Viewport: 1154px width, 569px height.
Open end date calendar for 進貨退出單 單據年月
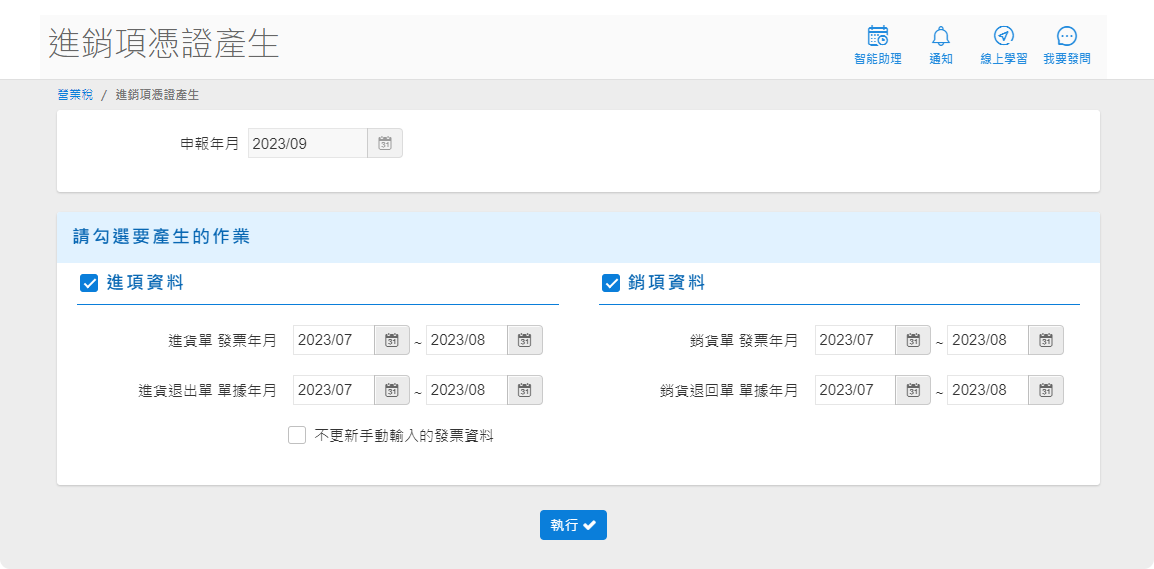[x=524, y=390]
